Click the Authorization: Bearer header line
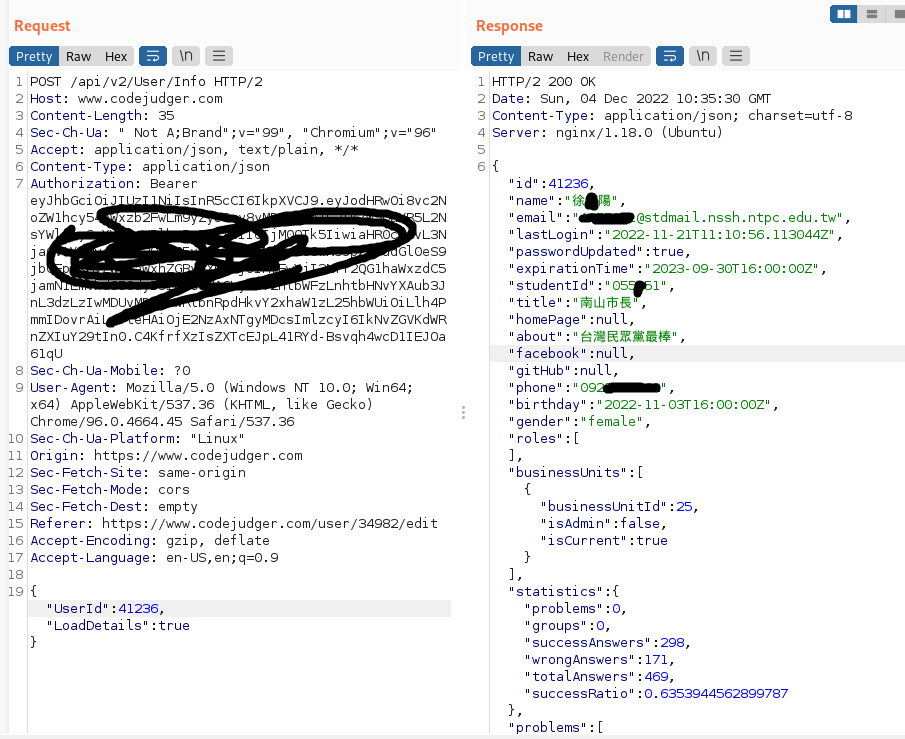Viewport: 905px width, 739px height. pyautogui.click(x=114, y=184)
